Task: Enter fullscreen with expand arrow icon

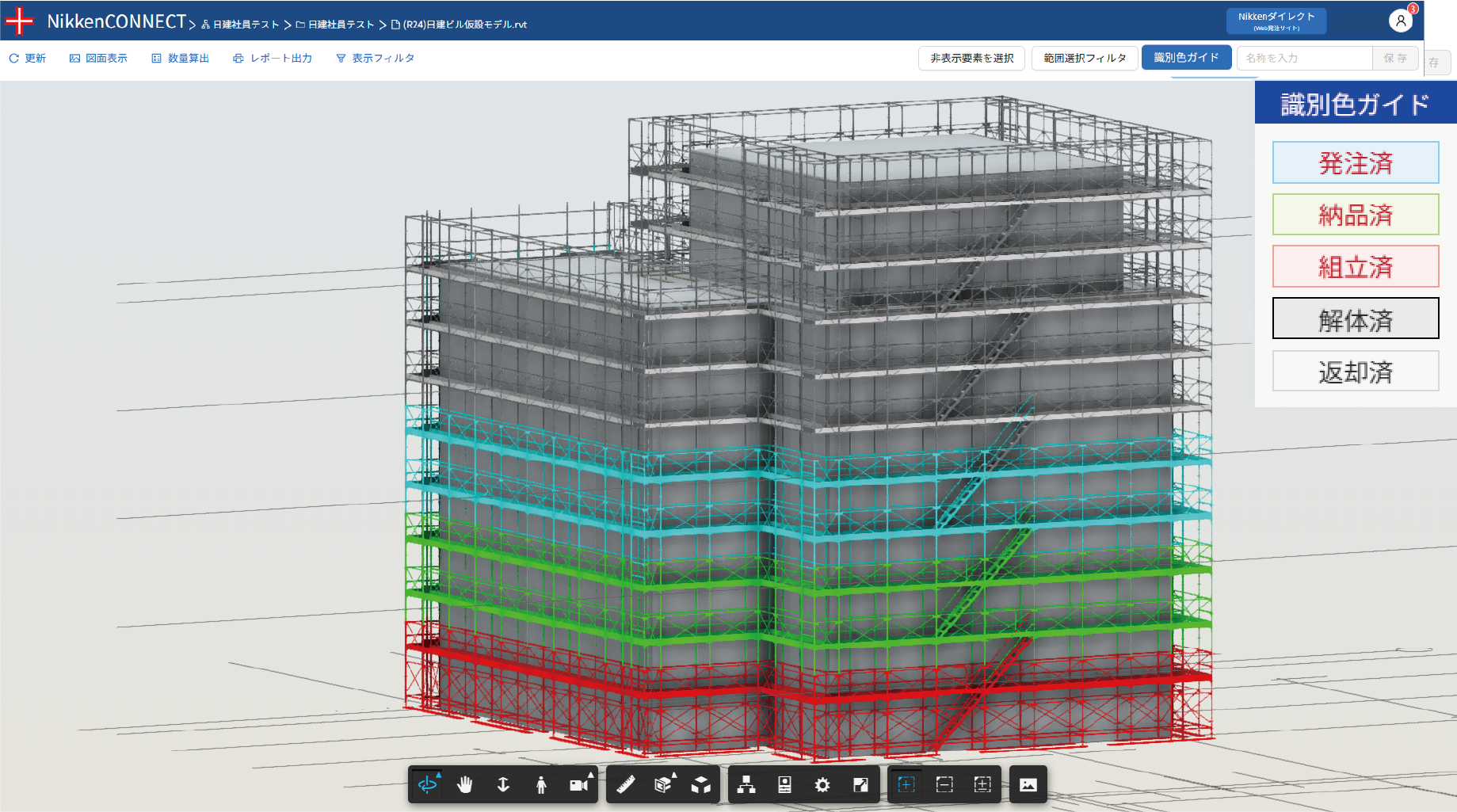Action: pos(860,784)
